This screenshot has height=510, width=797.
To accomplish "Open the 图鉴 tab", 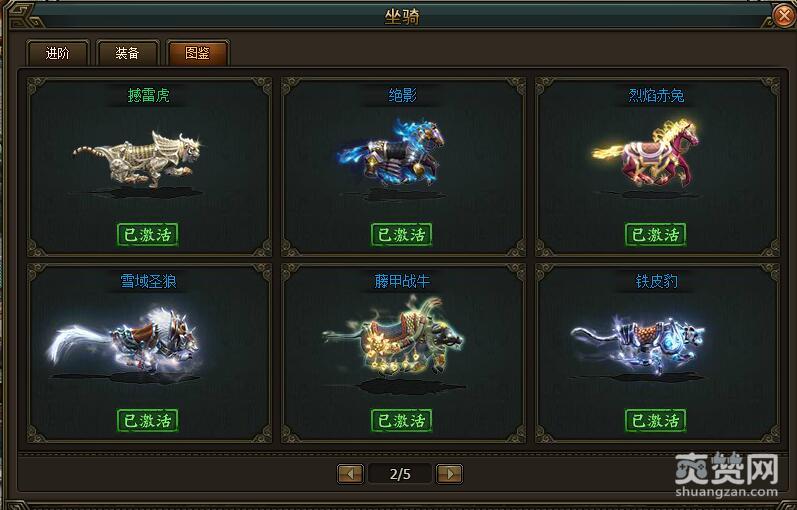I will coord(197,53).
